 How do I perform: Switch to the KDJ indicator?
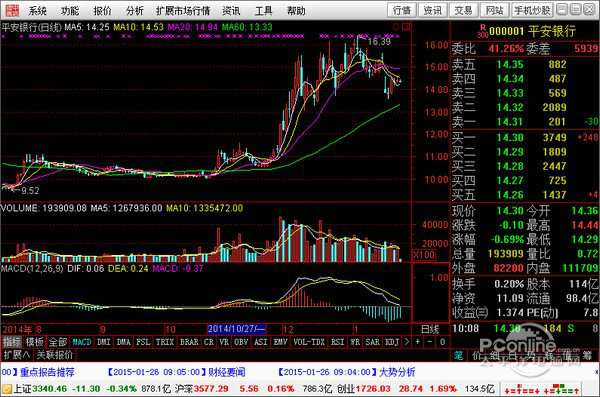392,342
